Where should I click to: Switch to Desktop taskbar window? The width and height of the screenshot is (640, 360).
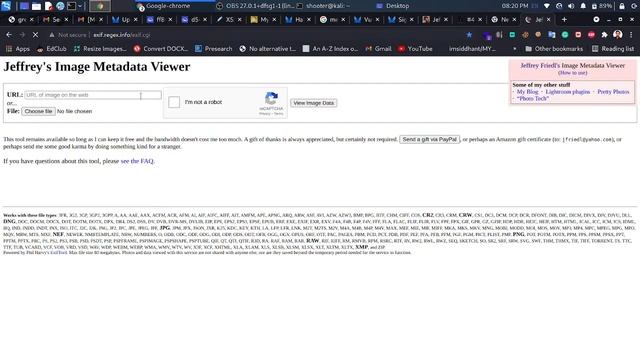point(393,6)
